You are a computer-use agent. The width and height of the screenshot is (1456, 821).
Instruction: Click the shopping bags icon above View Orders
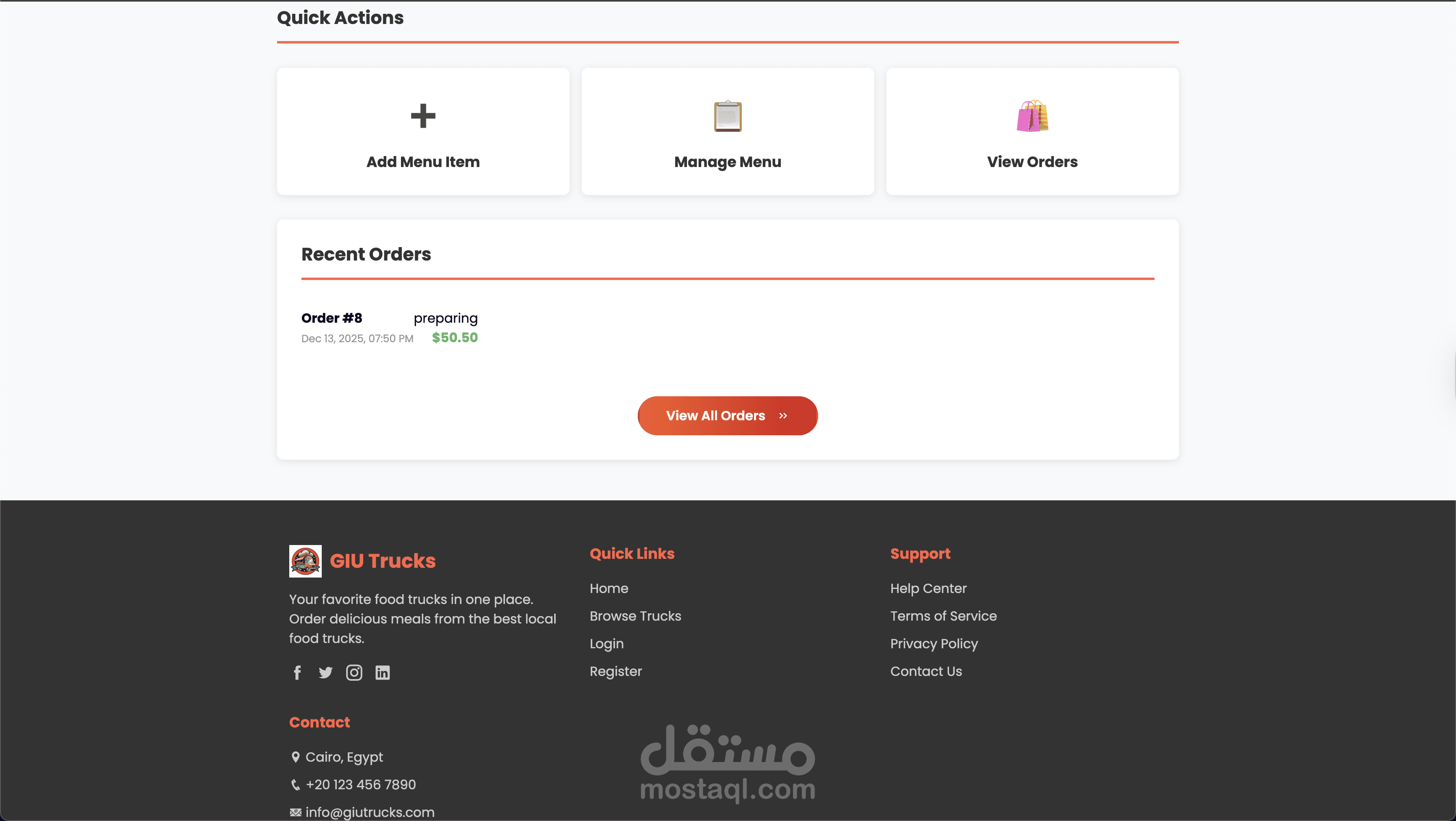[1032, 116]
